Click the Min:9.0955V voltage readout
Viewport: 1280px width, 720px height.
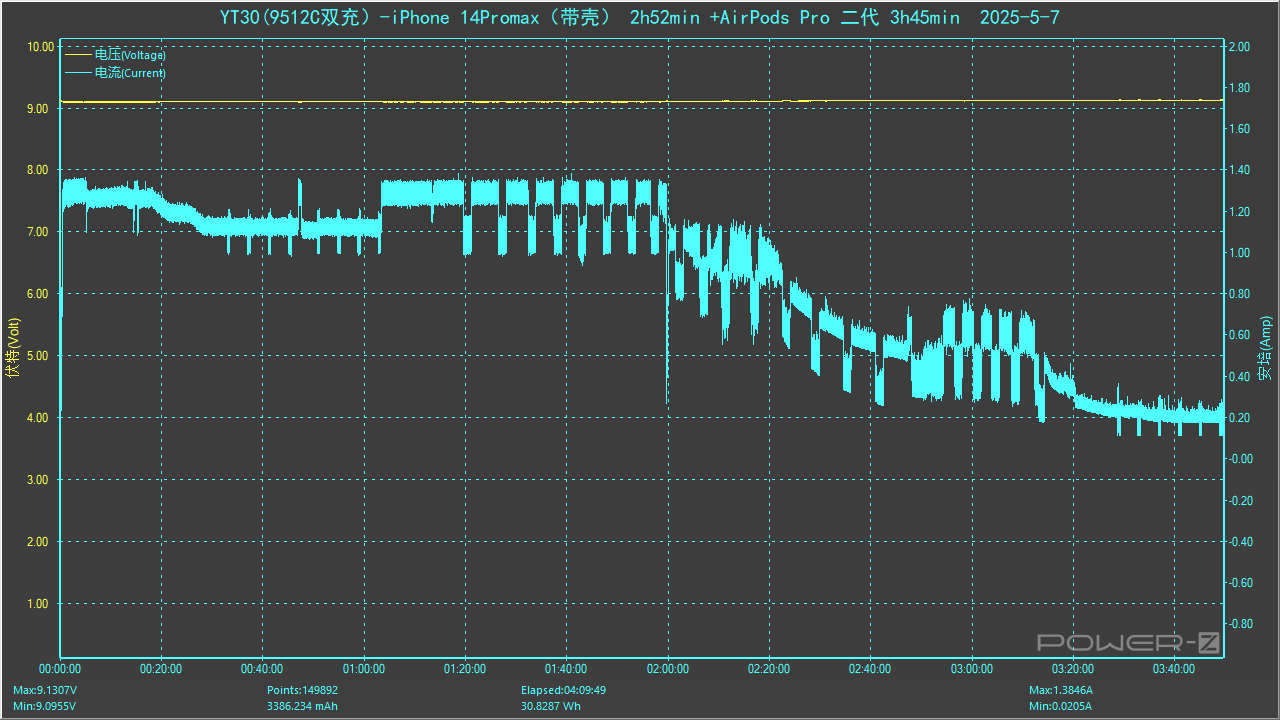(x=44, y=706)
